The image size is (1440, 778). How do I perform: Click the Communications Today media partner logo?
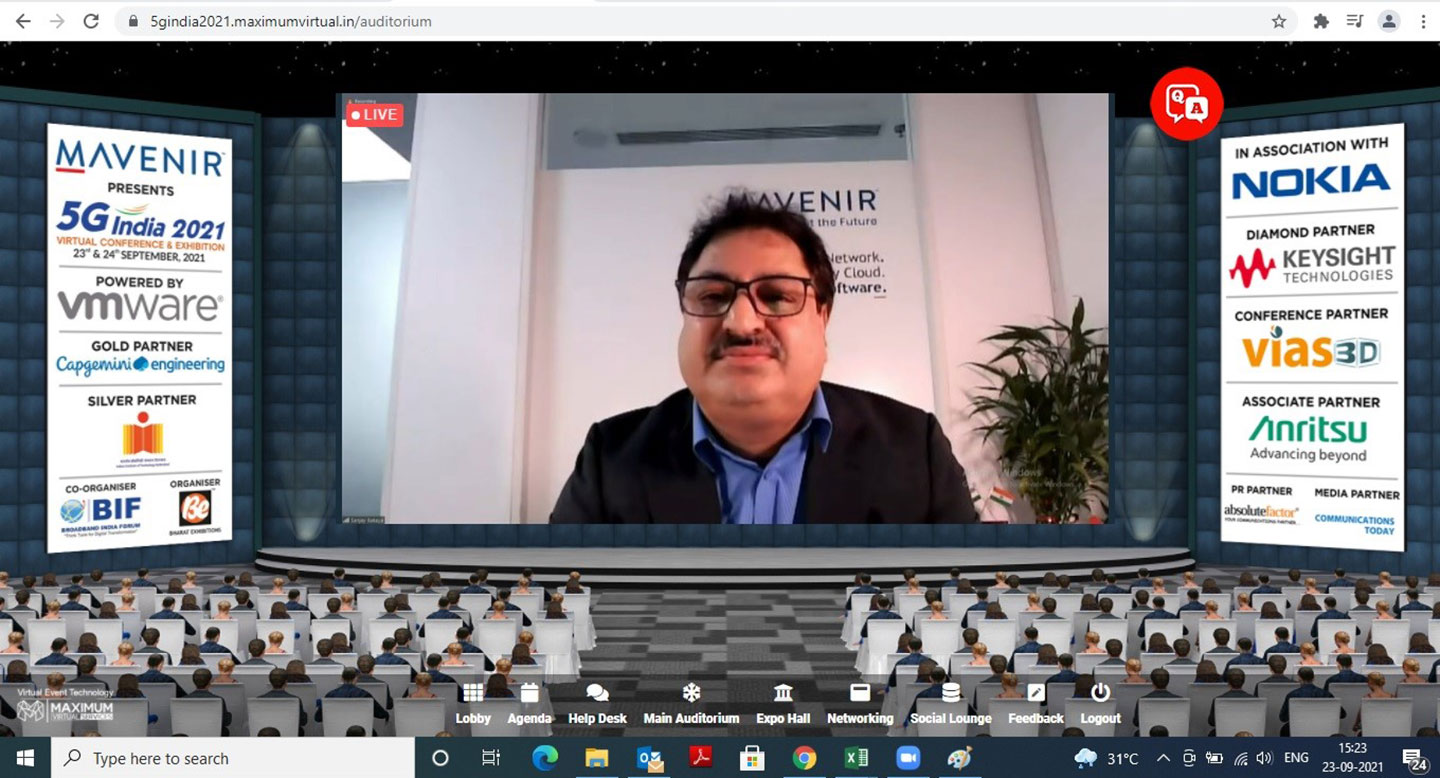(x=1354, y=524)
